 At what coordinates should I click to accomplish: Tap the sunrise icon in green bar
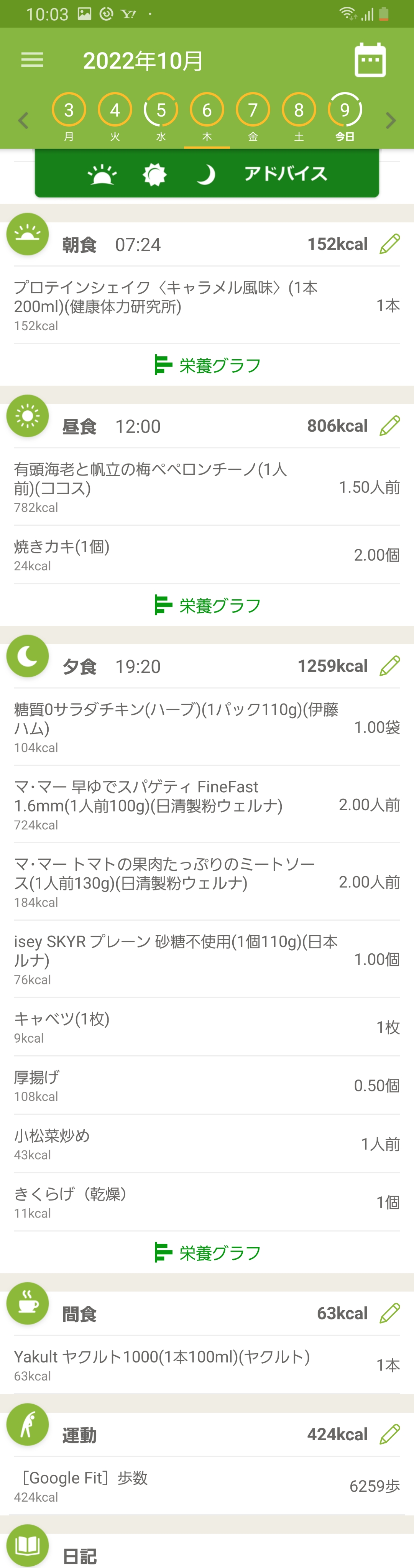click(102, 175)
